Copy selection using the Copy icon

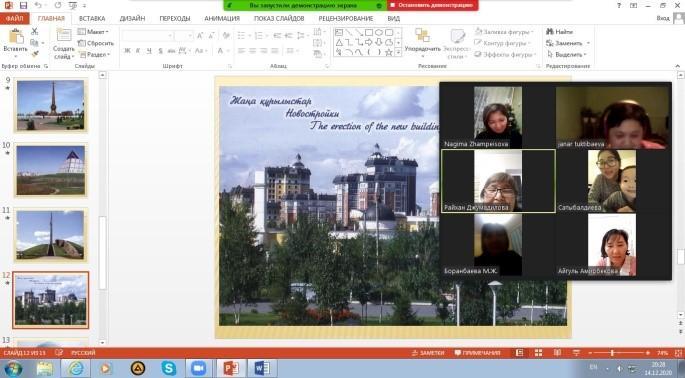[x=35, y=43]
